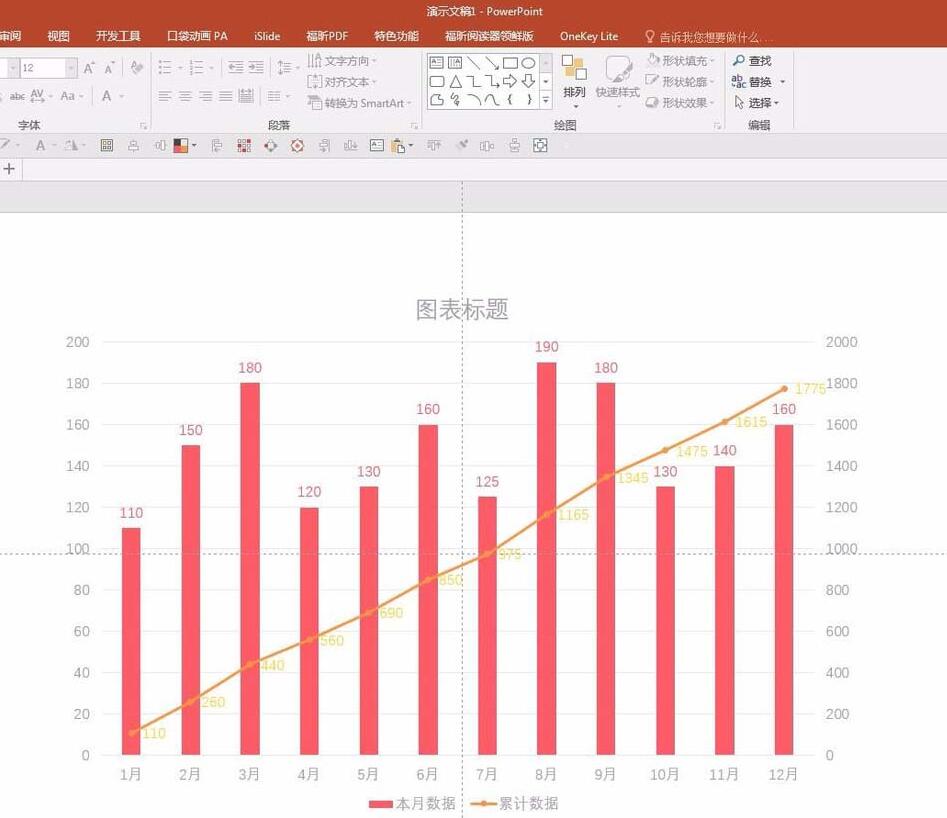Switch to the iSlide ribbon tab
This screenshot has height=818, width=947.
tap(266, 35)
